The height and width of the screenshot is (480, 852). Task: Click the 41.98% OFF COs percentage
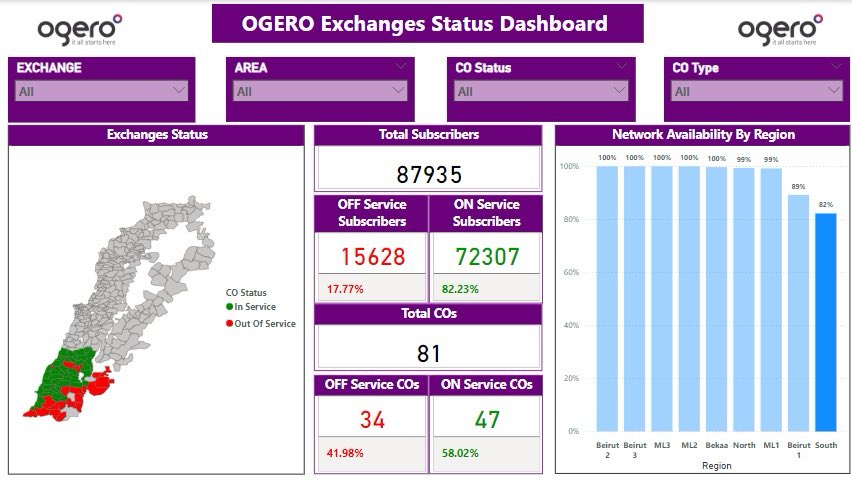(x=345, y=453)
